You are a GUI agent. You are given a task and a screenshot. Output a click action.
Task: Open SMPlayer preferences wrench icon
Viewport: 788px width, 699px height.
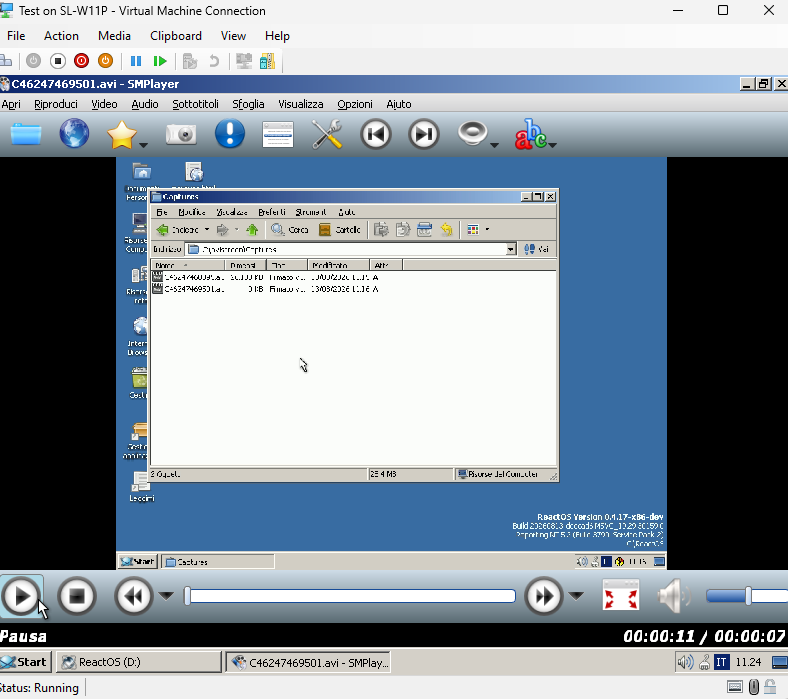327,134
